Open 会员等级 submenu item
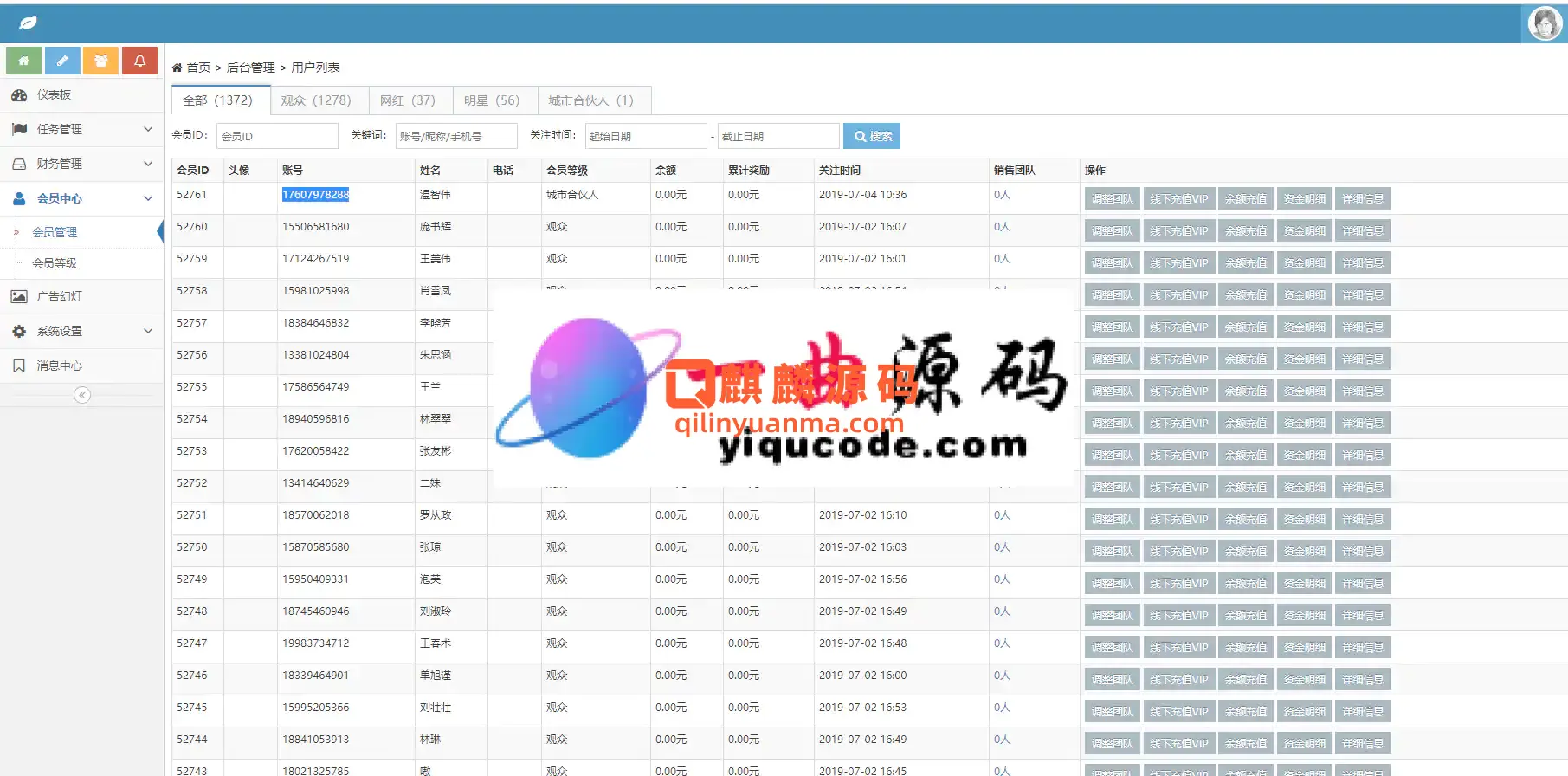 tap(55, 263)
